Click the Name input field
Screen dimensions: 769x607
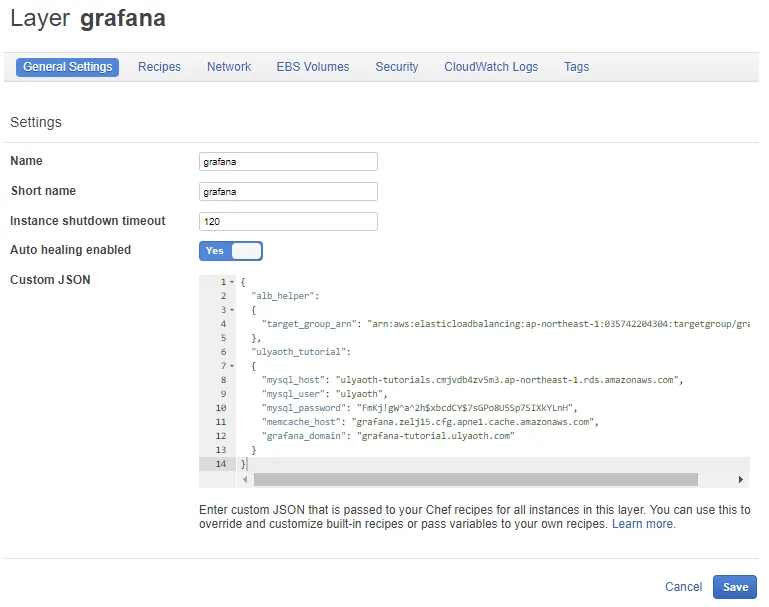point(288,162)
